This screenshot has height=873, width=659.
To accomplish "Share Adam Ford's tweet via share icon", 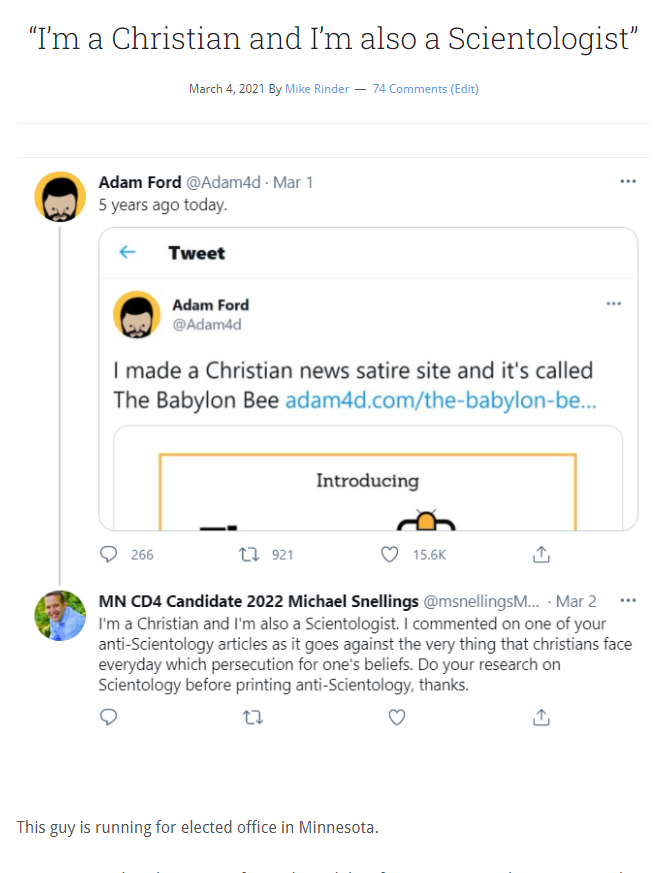I will pyautogui.click(x=541, y=554).
